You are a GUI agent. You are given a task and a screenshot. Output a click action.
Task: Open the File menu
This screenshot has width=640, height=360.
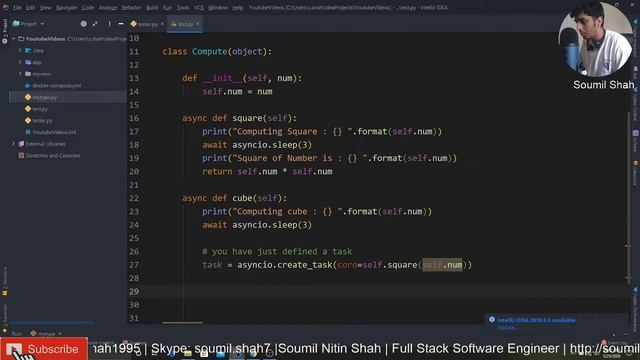[x=17, y=7]
